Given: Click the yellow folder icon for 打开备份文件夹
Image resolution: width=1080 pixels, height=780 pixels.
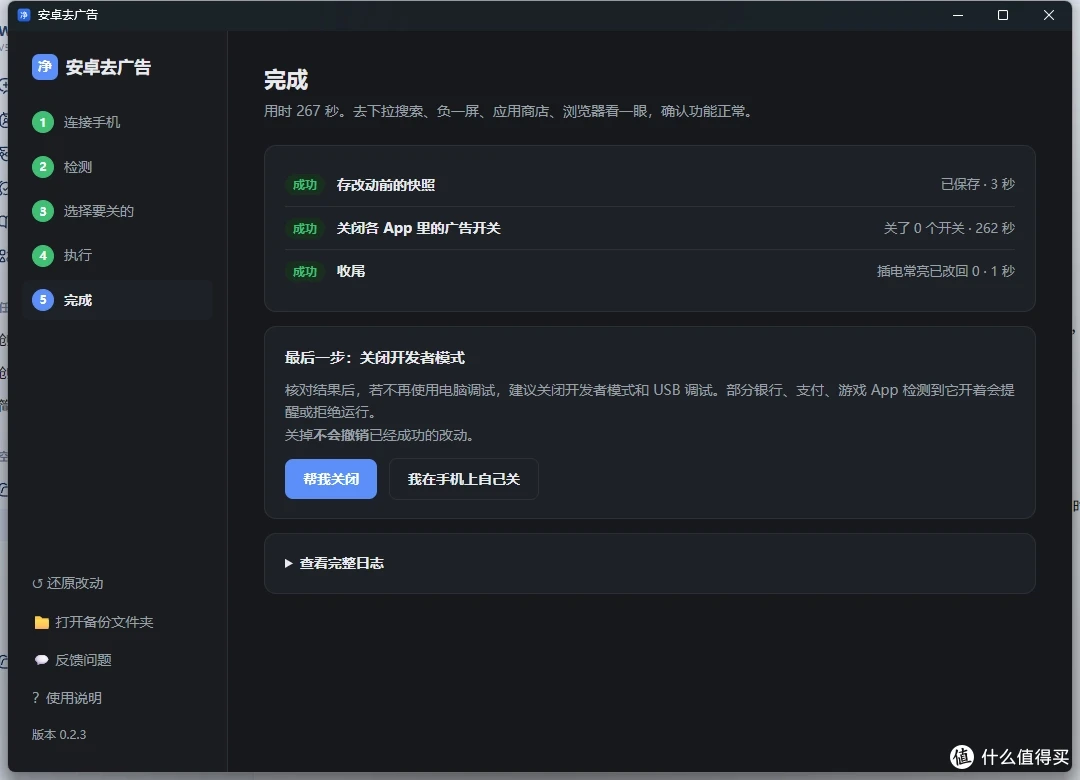Looking at the screenshot, I should coord(41,622).
